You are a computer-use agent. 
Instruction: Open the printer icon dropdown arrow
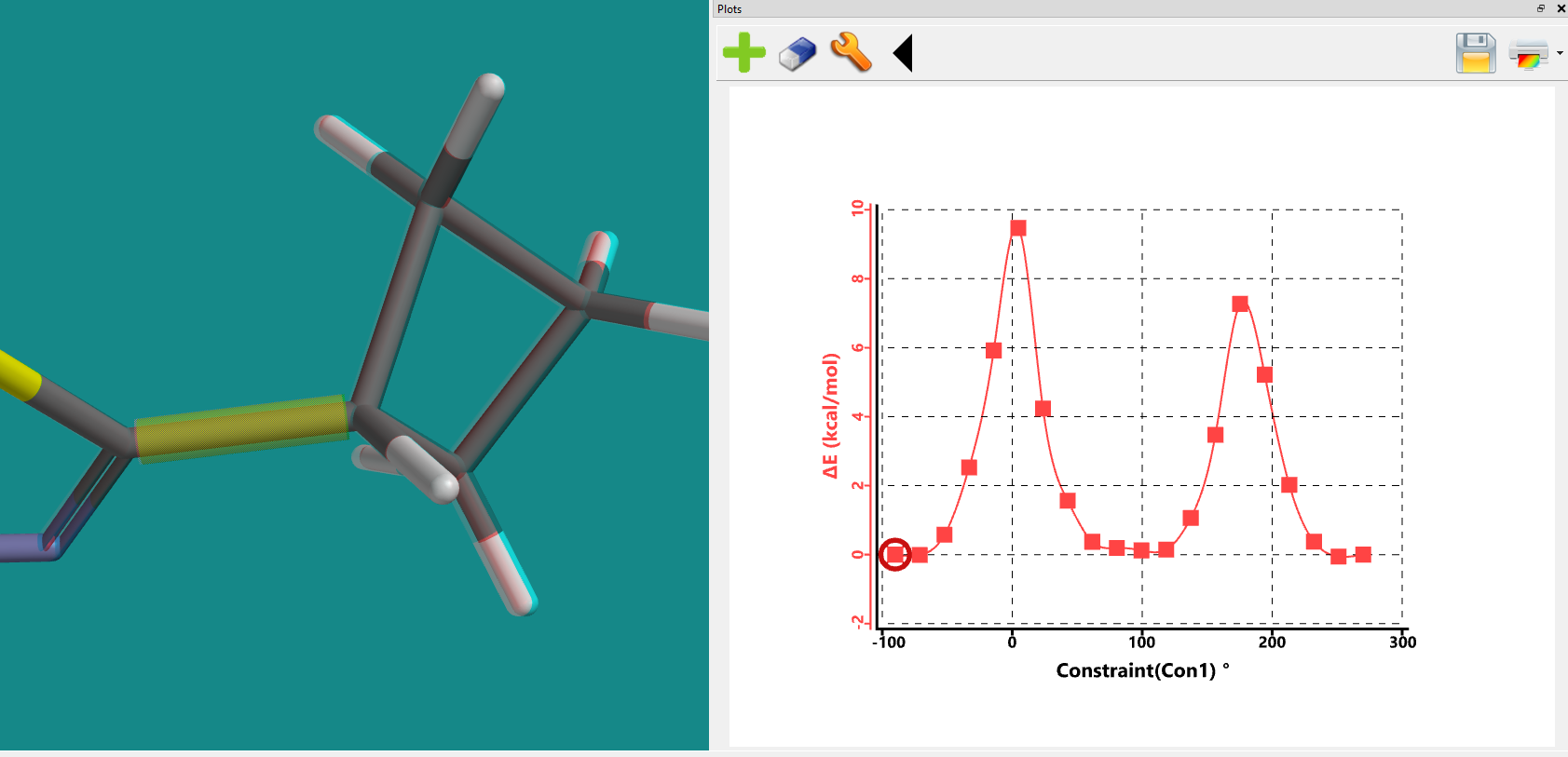click(x=1560, y=53)
